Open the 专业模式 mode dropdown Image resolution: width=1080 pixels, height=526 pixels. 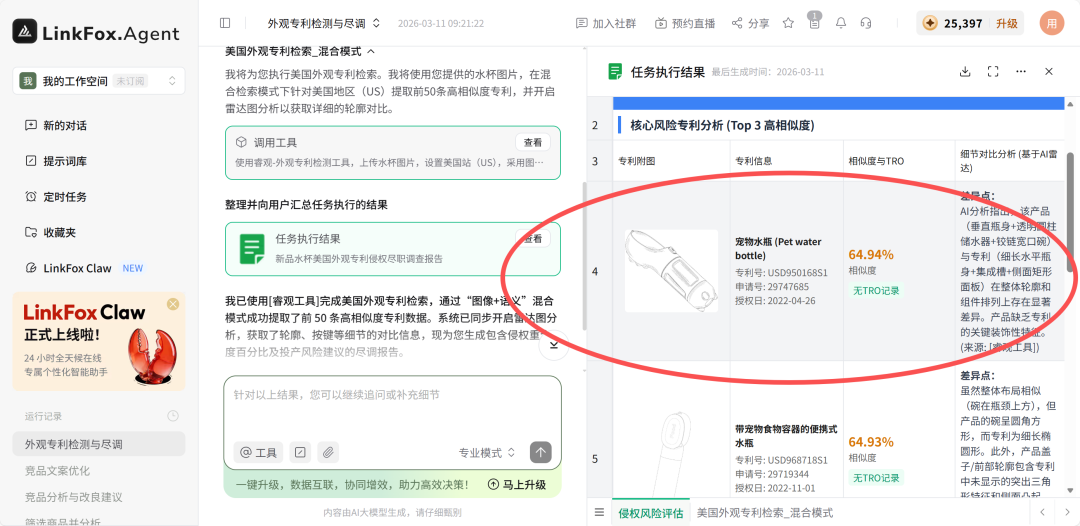[487, 452]
